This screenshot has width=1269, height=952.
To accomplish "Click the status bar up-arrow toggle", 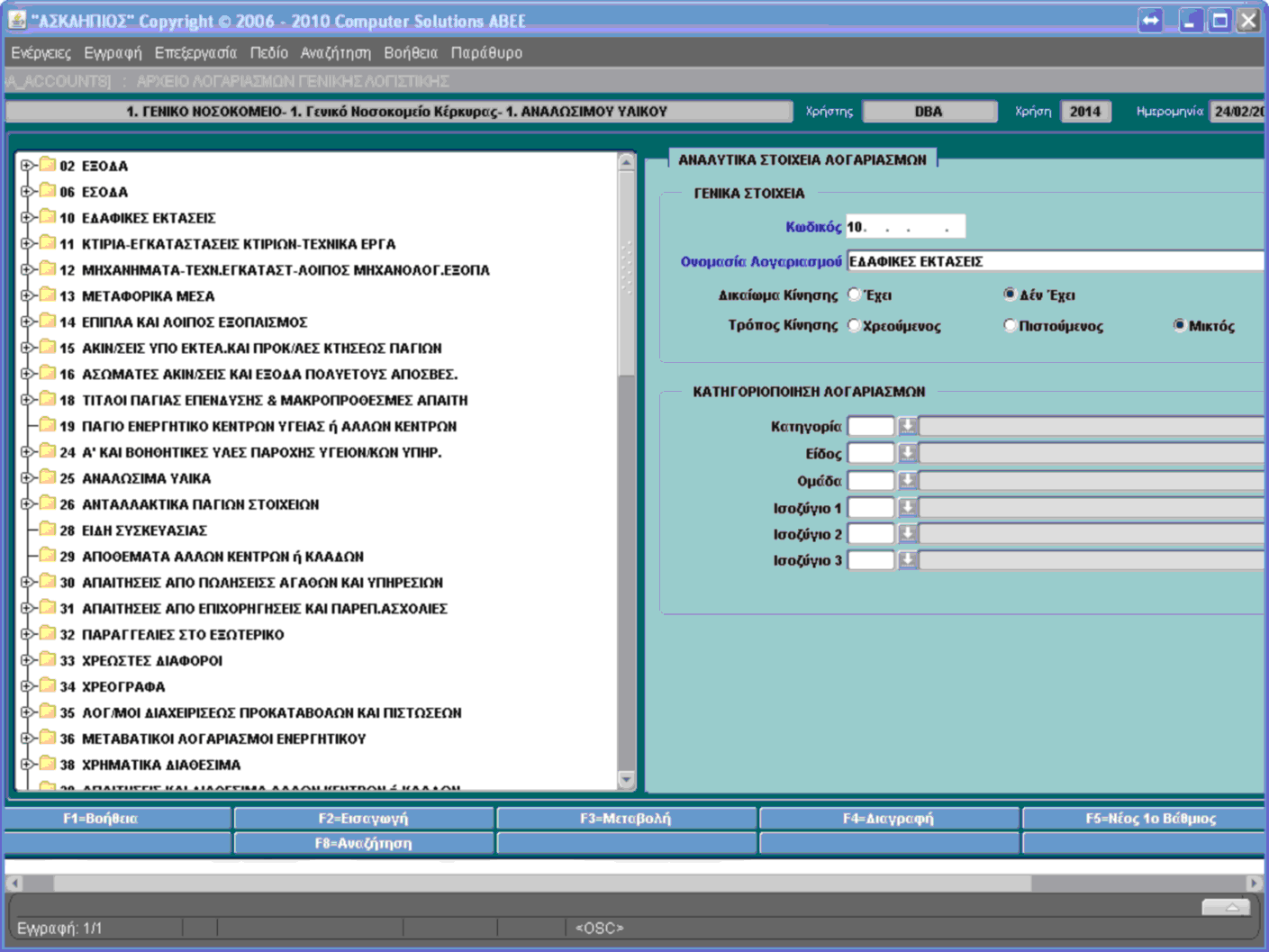I will tap(1227, 907).
